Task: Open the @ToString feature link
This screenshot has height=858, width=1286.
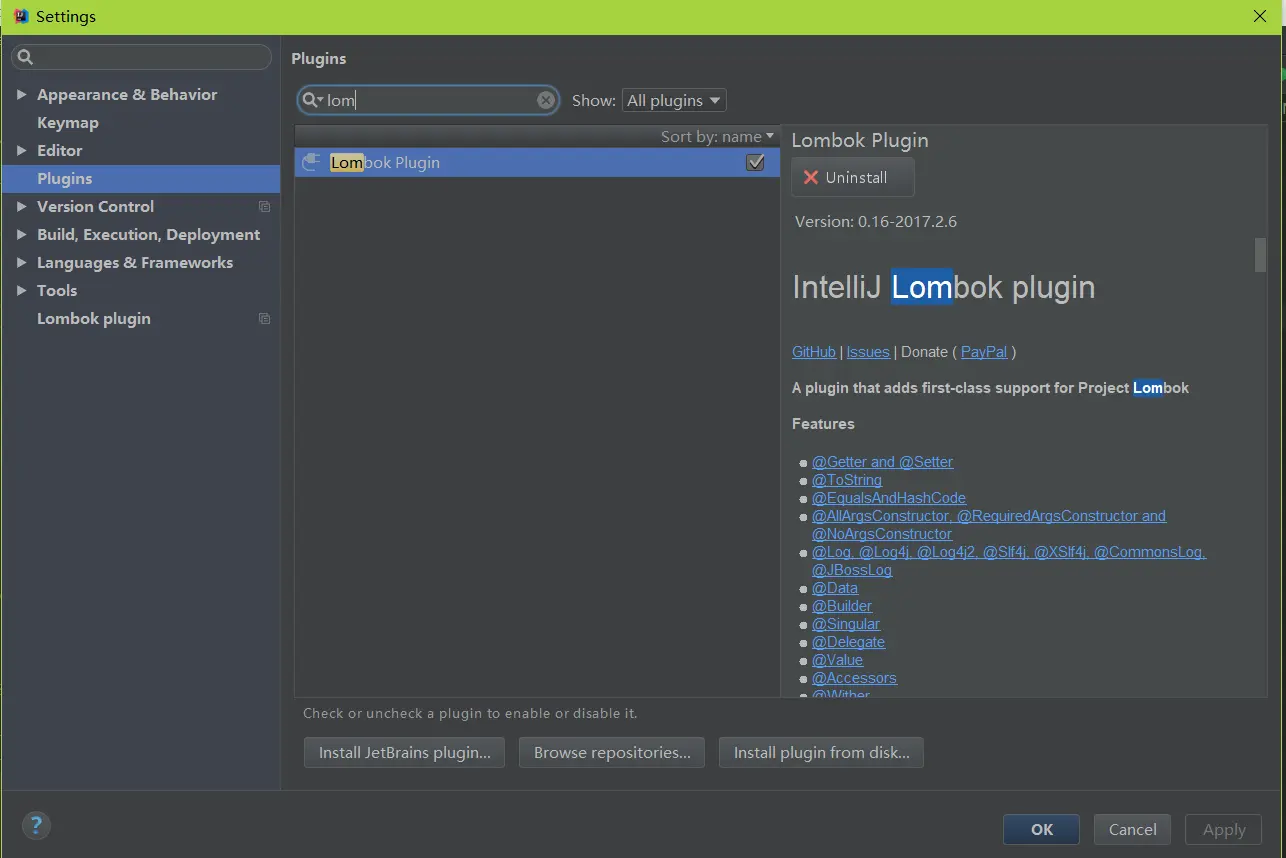Action: click(x=847, y=480)
